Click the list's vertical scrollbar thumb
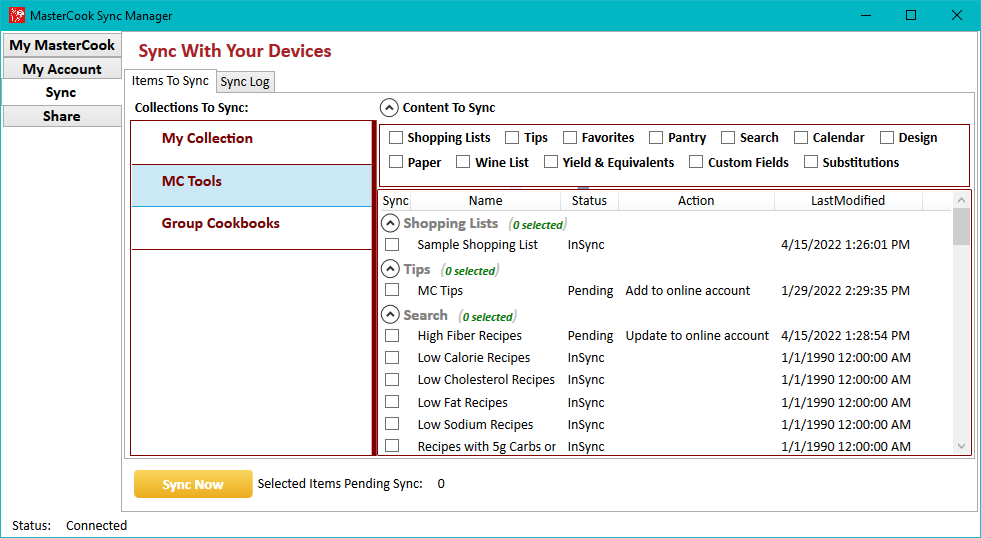Viewport: 981px width, 538px height. [962, 226]
